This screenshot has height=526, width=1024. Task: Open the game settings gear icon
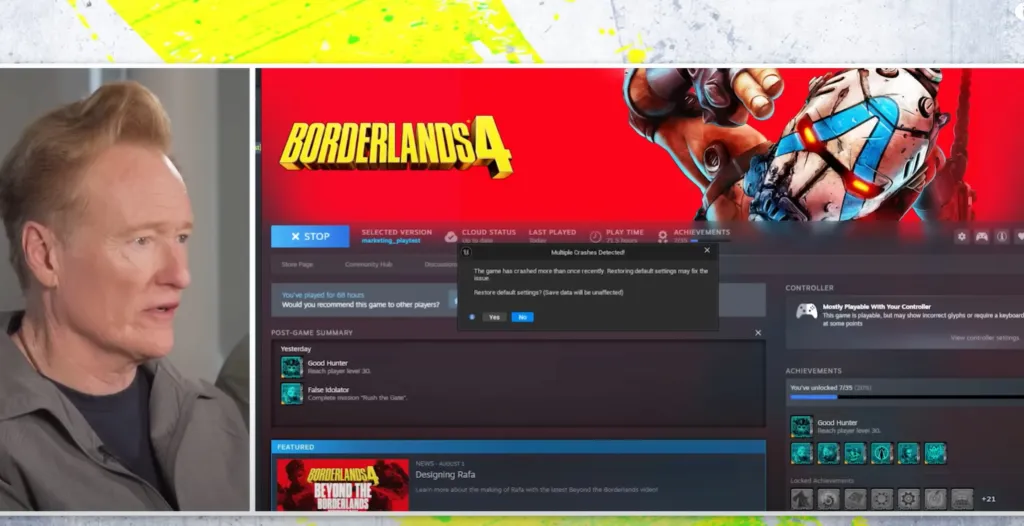[x=961, y=237]
